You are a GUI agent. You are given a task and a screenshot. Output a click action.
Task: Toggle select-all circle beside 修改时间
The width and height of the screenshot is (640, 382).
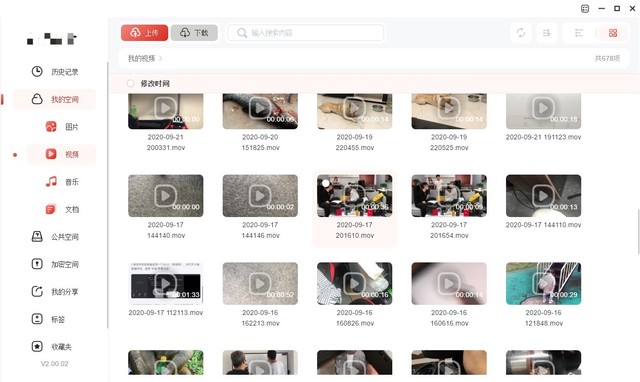click(131, 83)
